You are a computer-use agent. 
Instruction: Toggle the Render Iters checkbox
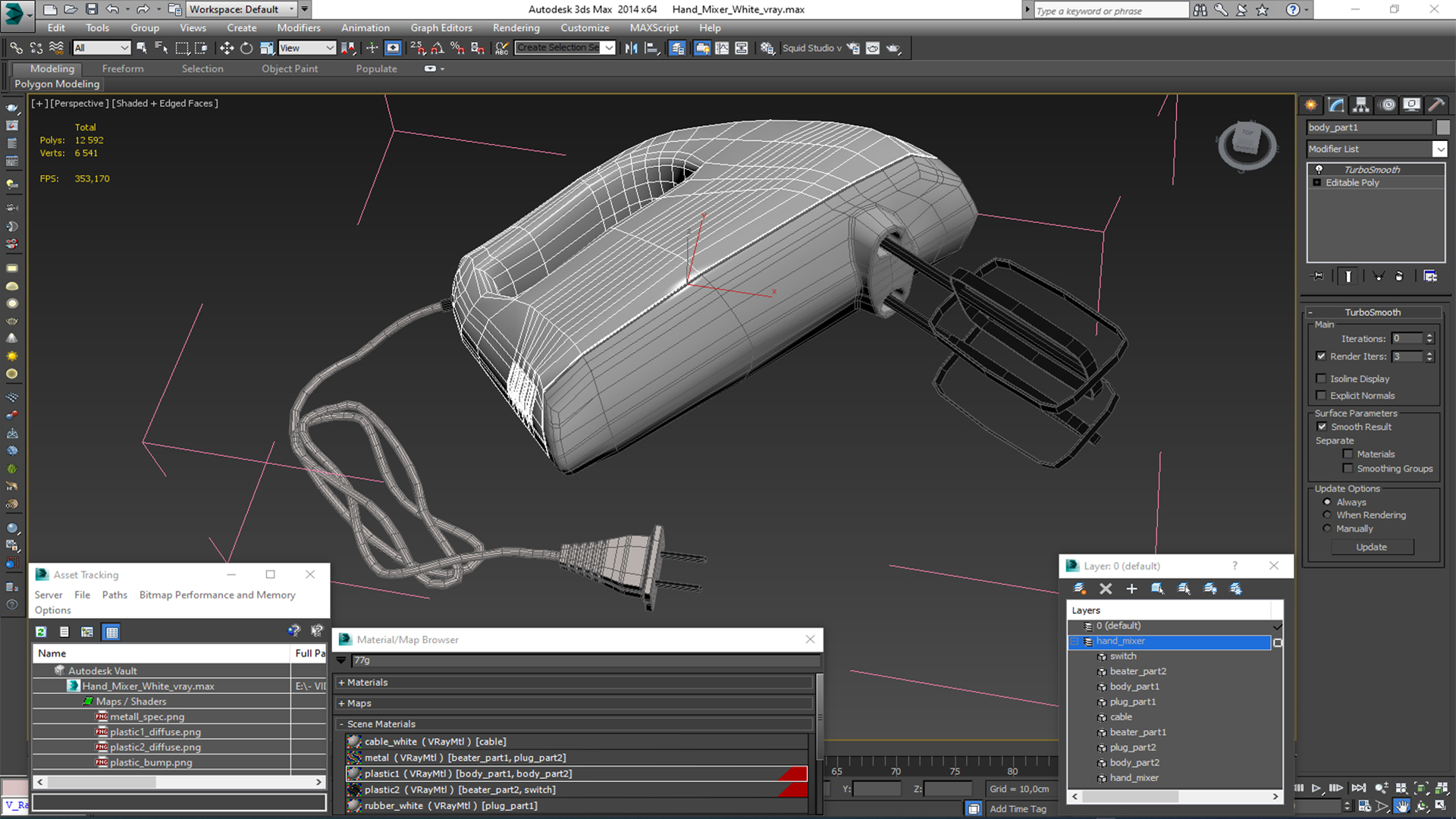[1321, 356]
